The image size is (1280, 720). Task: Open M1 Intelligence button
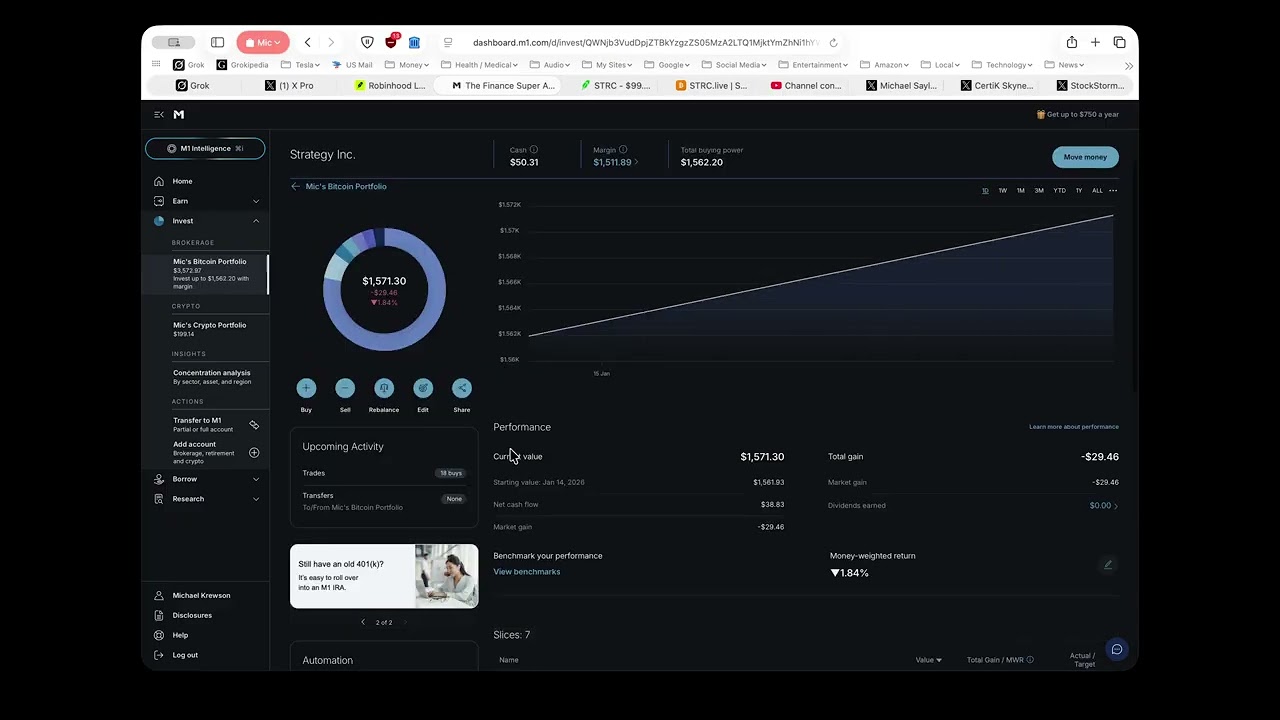coord(205,148)
